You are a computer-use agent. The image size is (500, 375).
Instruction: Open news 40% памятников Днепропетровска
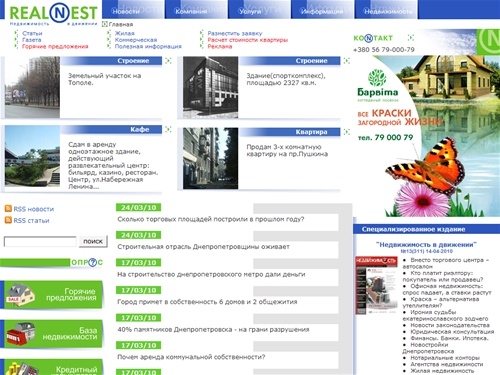(213, 329)
